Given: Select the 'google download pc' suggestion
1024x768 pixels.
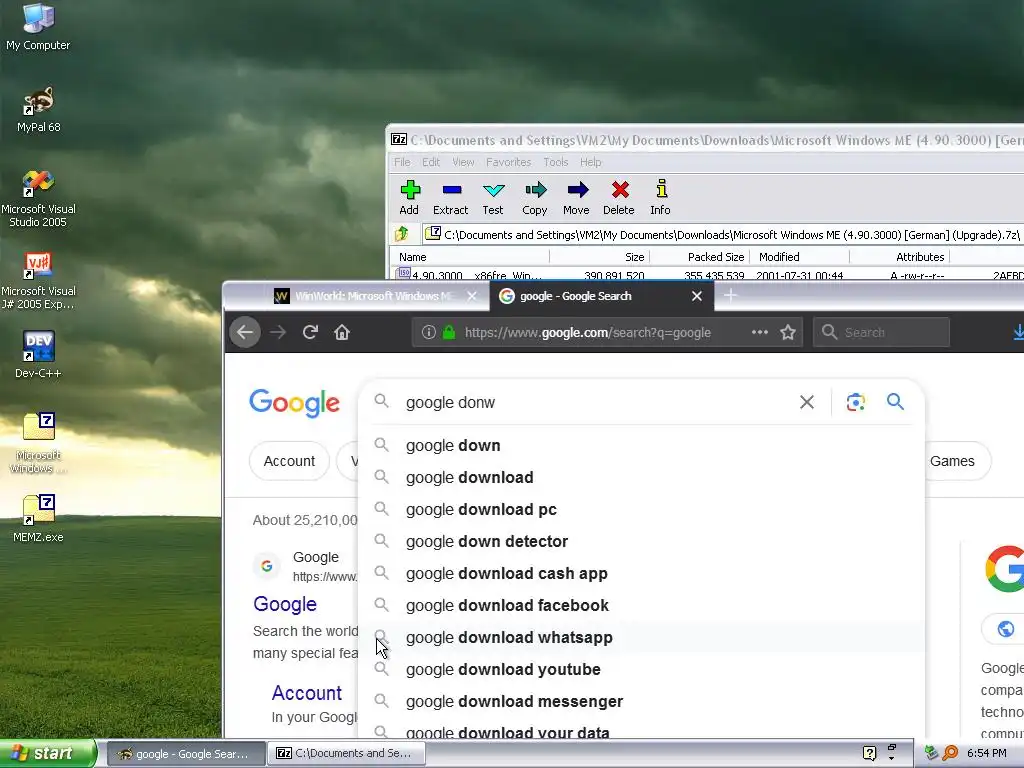Looking at the screenshot, I should click(641, 509).
